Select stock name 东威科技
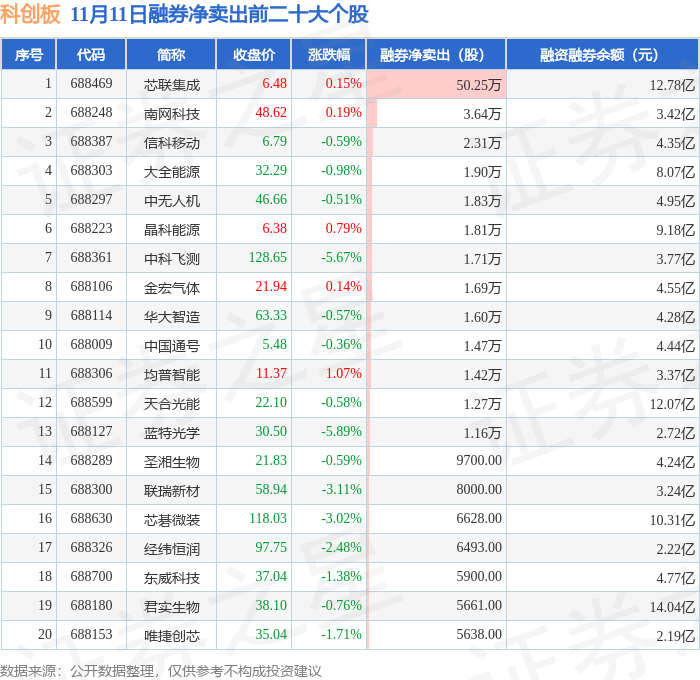Image resolution: width=700 pixels, height=680 pixels. 171,578
